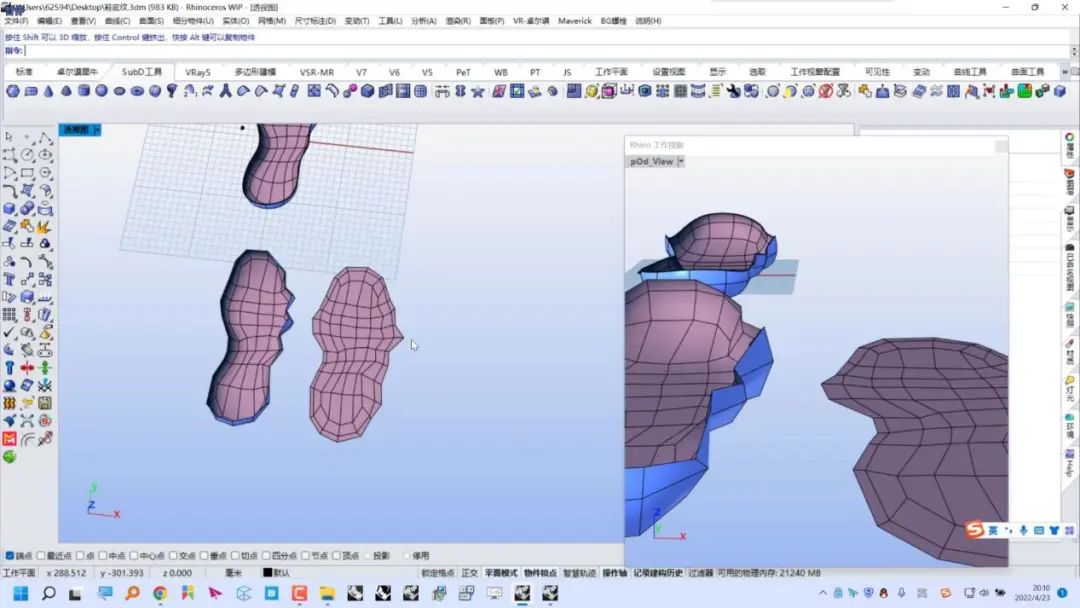Enable the 顶点 vertex osnap checkbox

pos(337,556)
